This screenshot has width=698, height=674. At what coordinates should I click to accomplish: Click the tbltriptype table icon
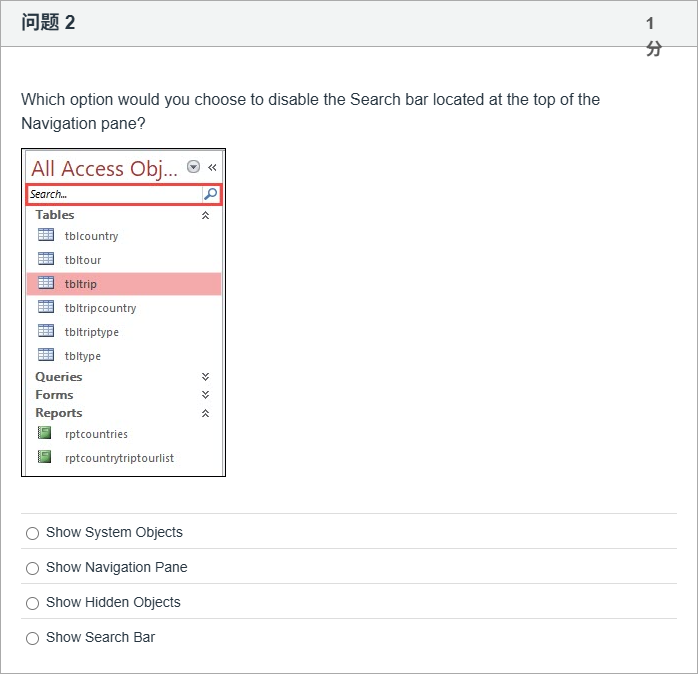[x=46, y=331]
